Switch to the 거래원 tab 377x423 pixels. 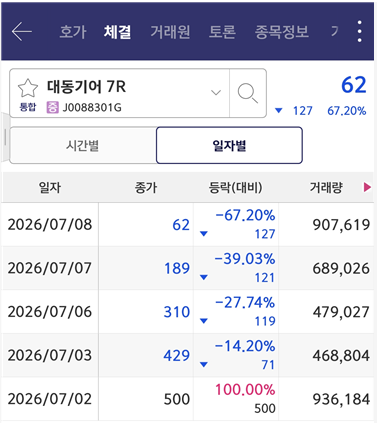tap(170, 32)
